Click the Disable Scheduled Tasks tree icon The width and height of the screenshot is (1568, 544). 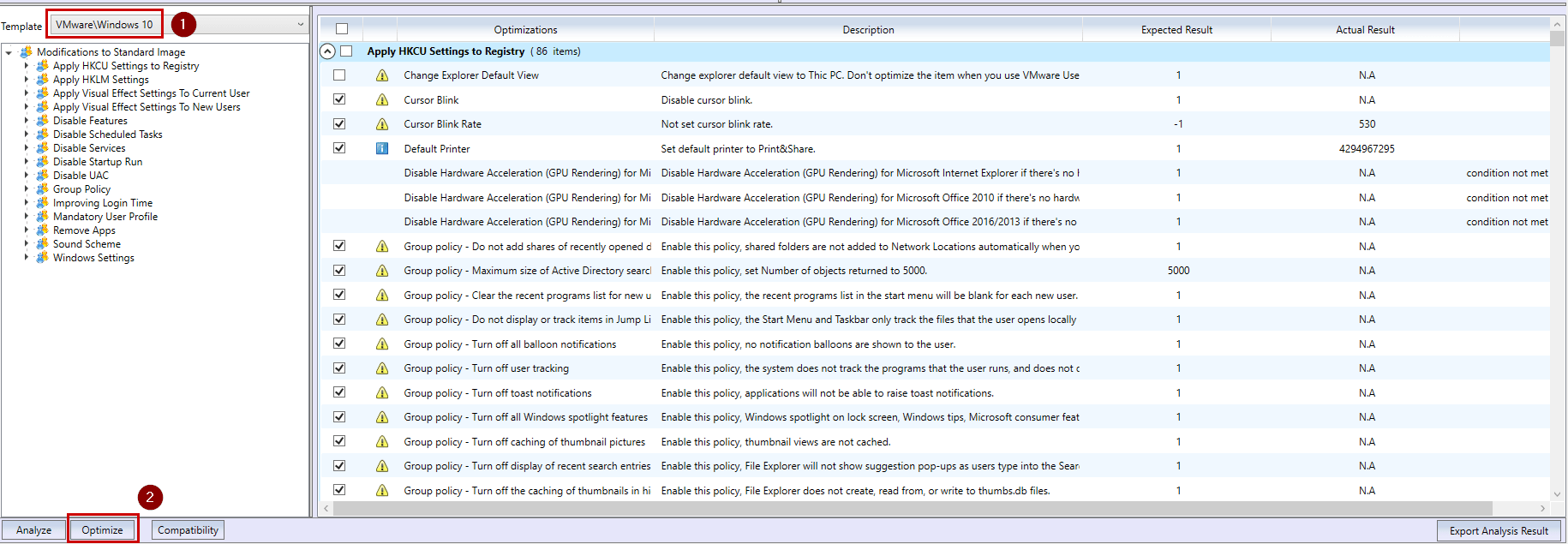(x=42, y=135)
